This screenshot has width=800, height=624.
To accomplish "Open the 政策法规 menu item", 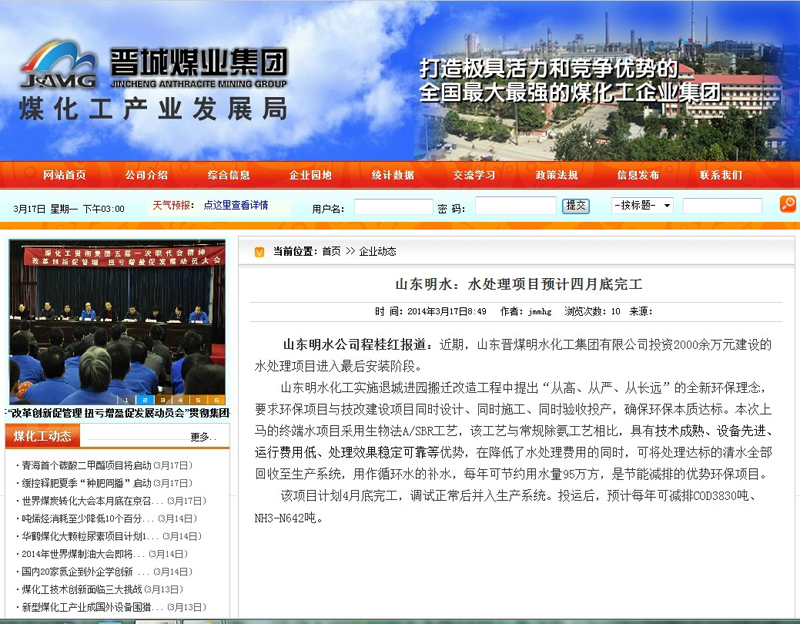I will coord(557,175).
